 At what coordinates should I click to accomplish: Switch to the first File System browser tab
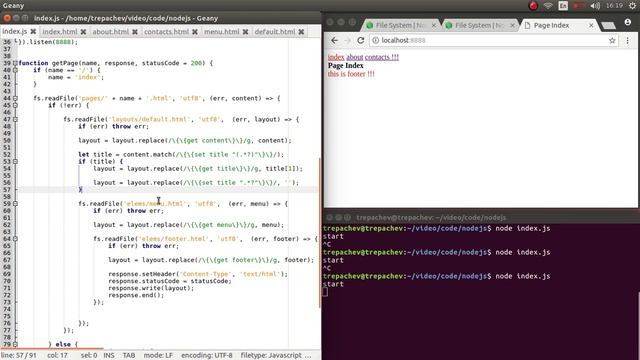pyautogui.click(x=400, y=25)
